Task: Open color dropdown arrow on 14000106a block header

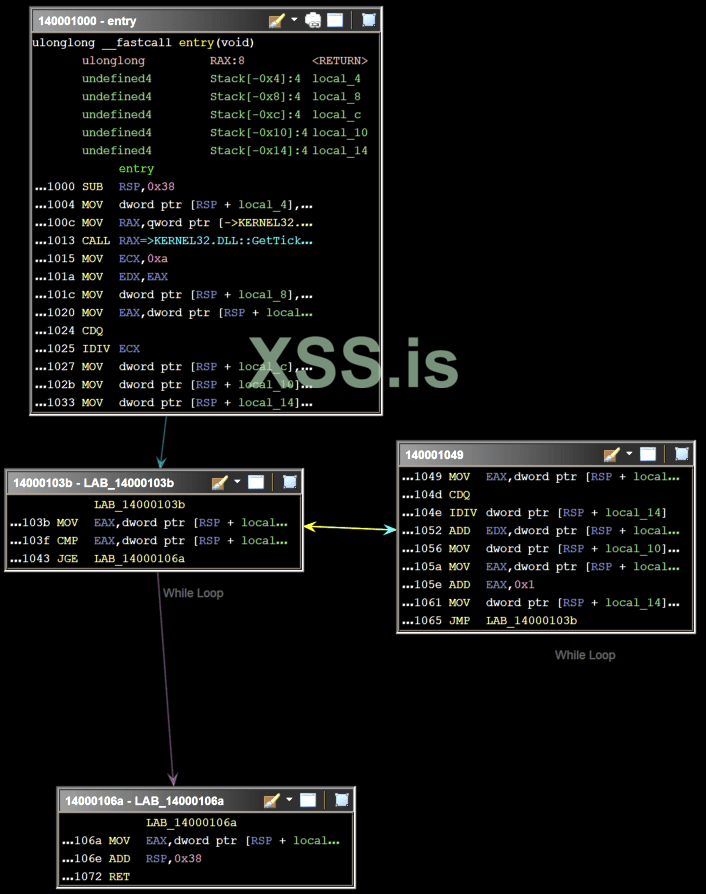Action: [289, 799]
